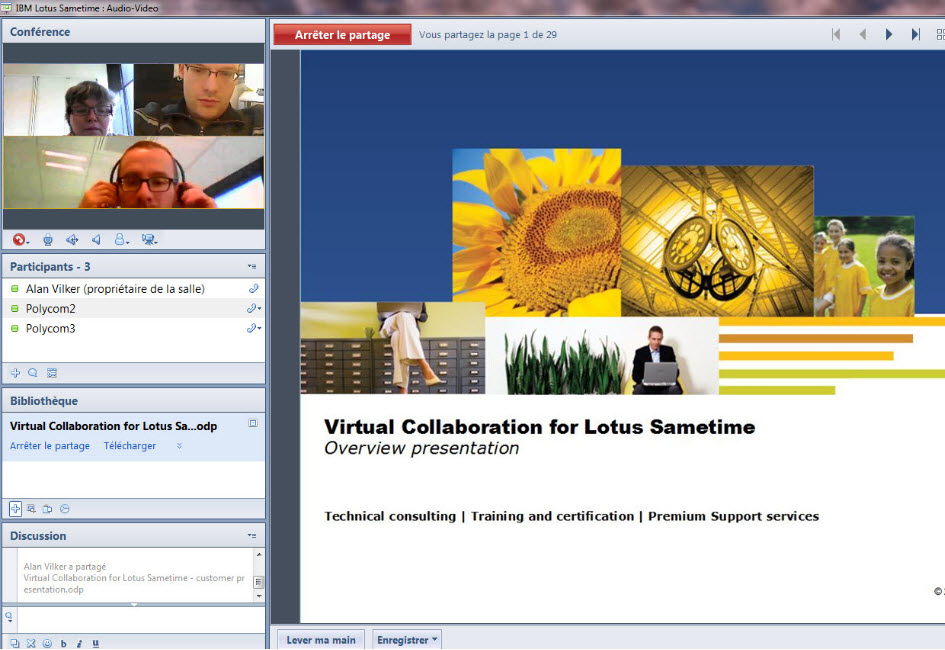Jump to the last presentation page
Screen dimensions: 945x650
tap(915, 34)
